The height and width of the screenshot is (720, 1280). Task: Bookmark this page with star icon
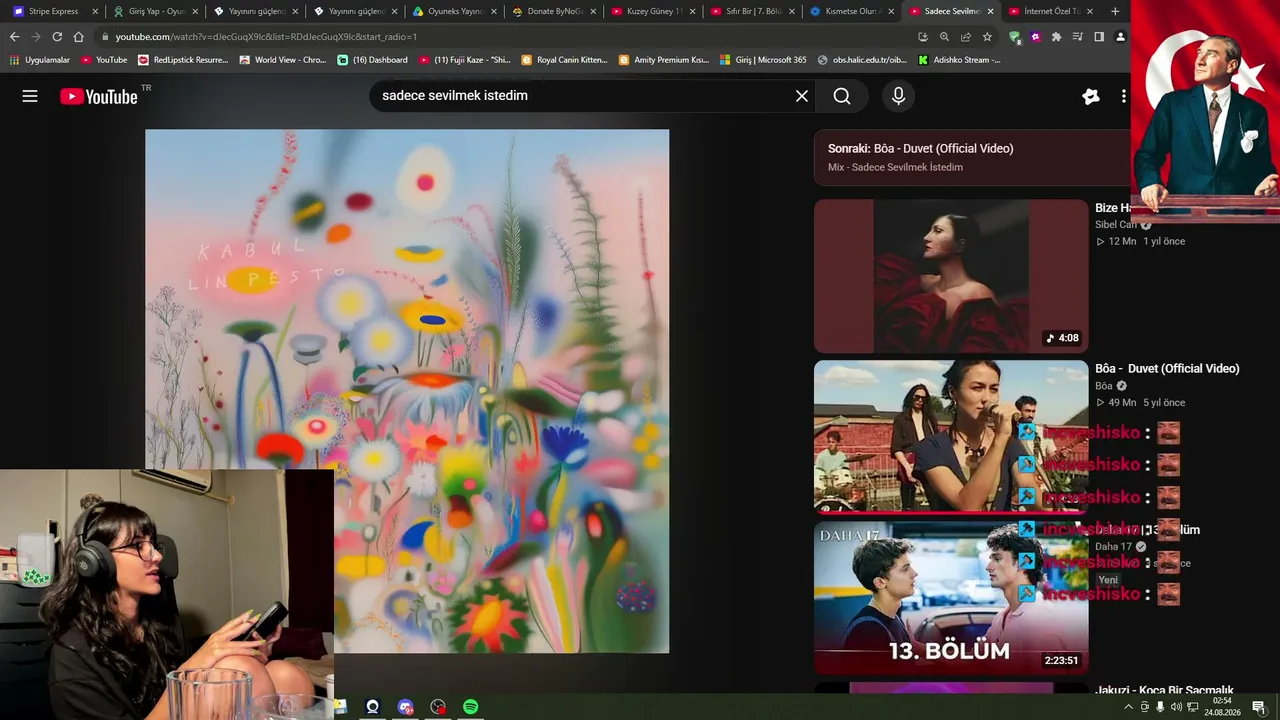(987, 37)
